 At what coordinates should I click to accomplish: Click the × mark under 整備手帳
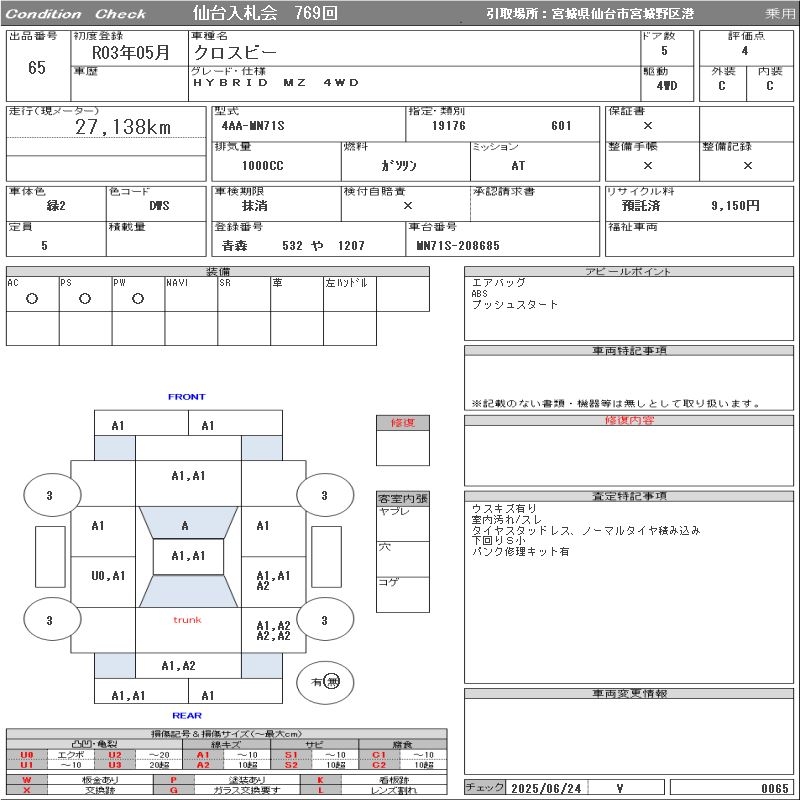pyautogui.click(x=648, y=165)
